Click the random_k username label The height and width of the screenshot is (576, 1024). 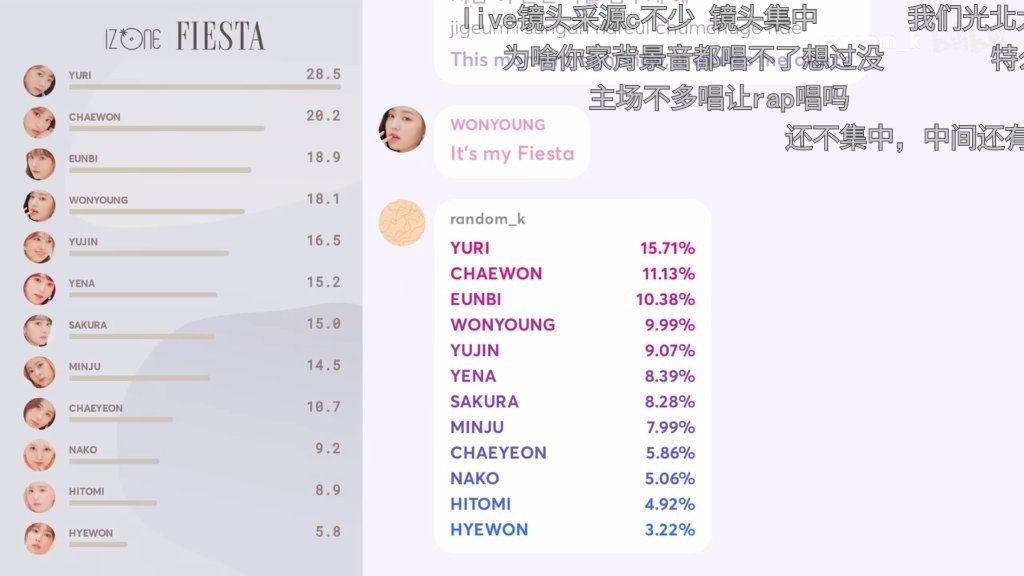click(x=488, y=219)
